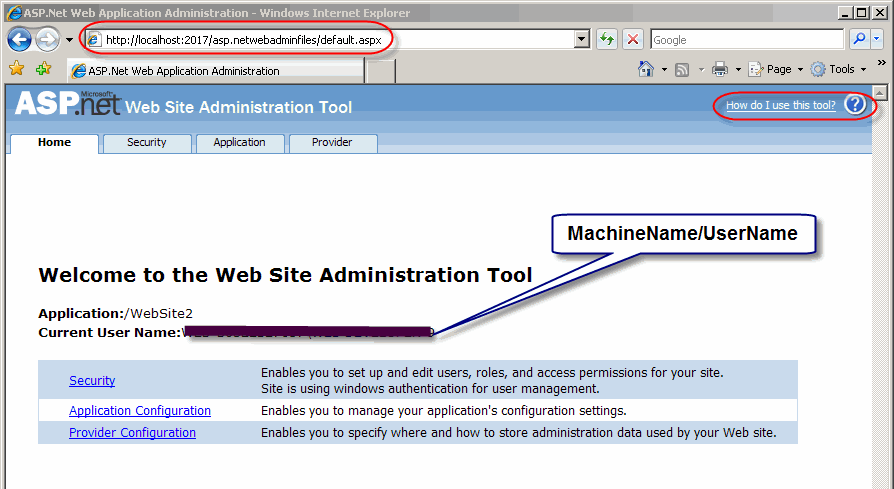This screenshot has height=489, width=894.
Task: Click the search magnifier button
Action: point(859,40)
